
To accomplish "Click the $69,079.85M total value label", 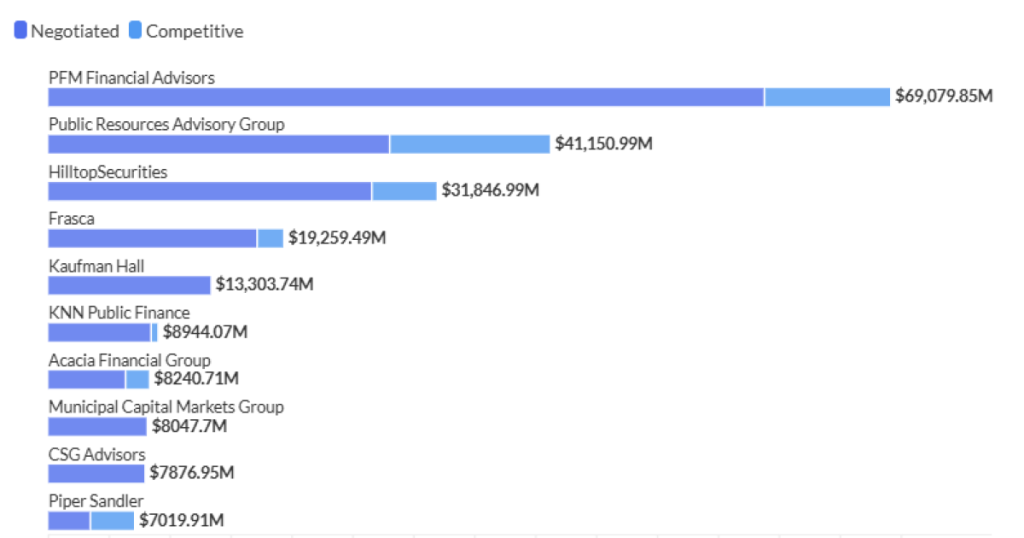I will (x=943, y=97).
